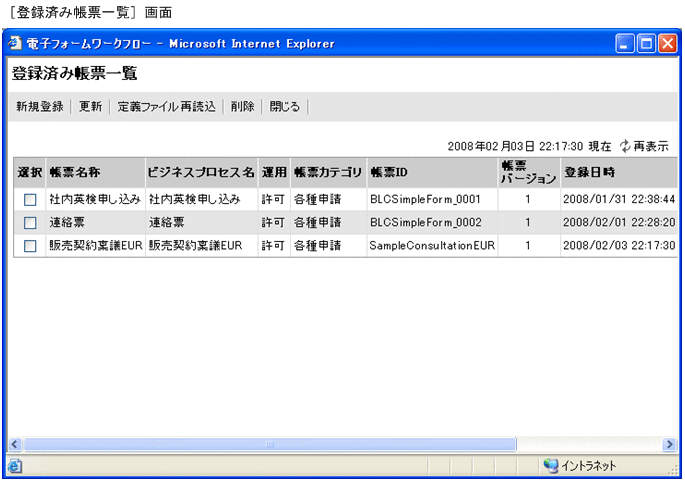
Task: Click the 再表示 link text
Action: pyautogui.click(x=651, y=146)
